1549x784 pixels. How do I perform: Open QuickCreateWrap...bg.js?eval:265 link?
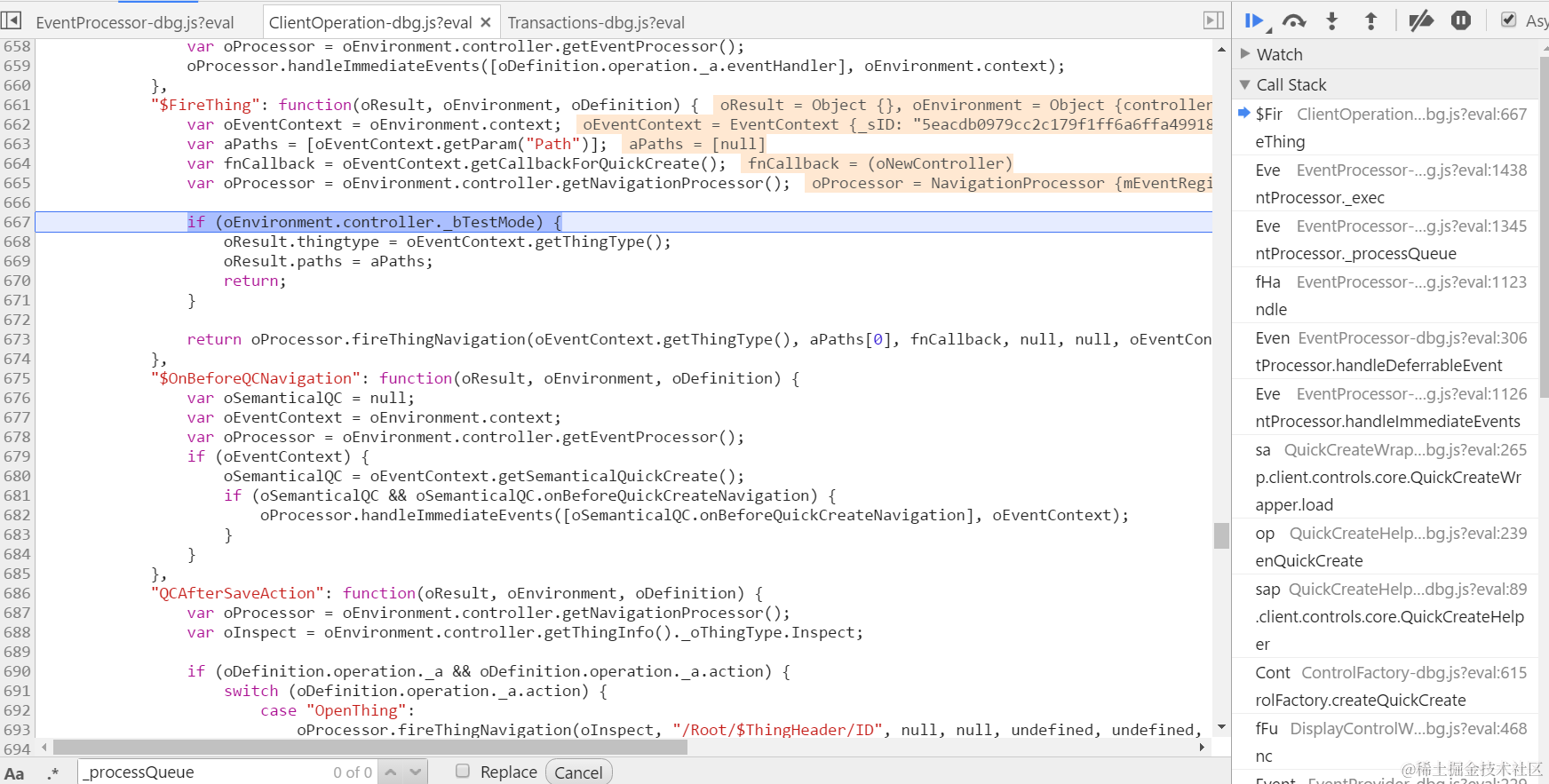pos(1405,449)
